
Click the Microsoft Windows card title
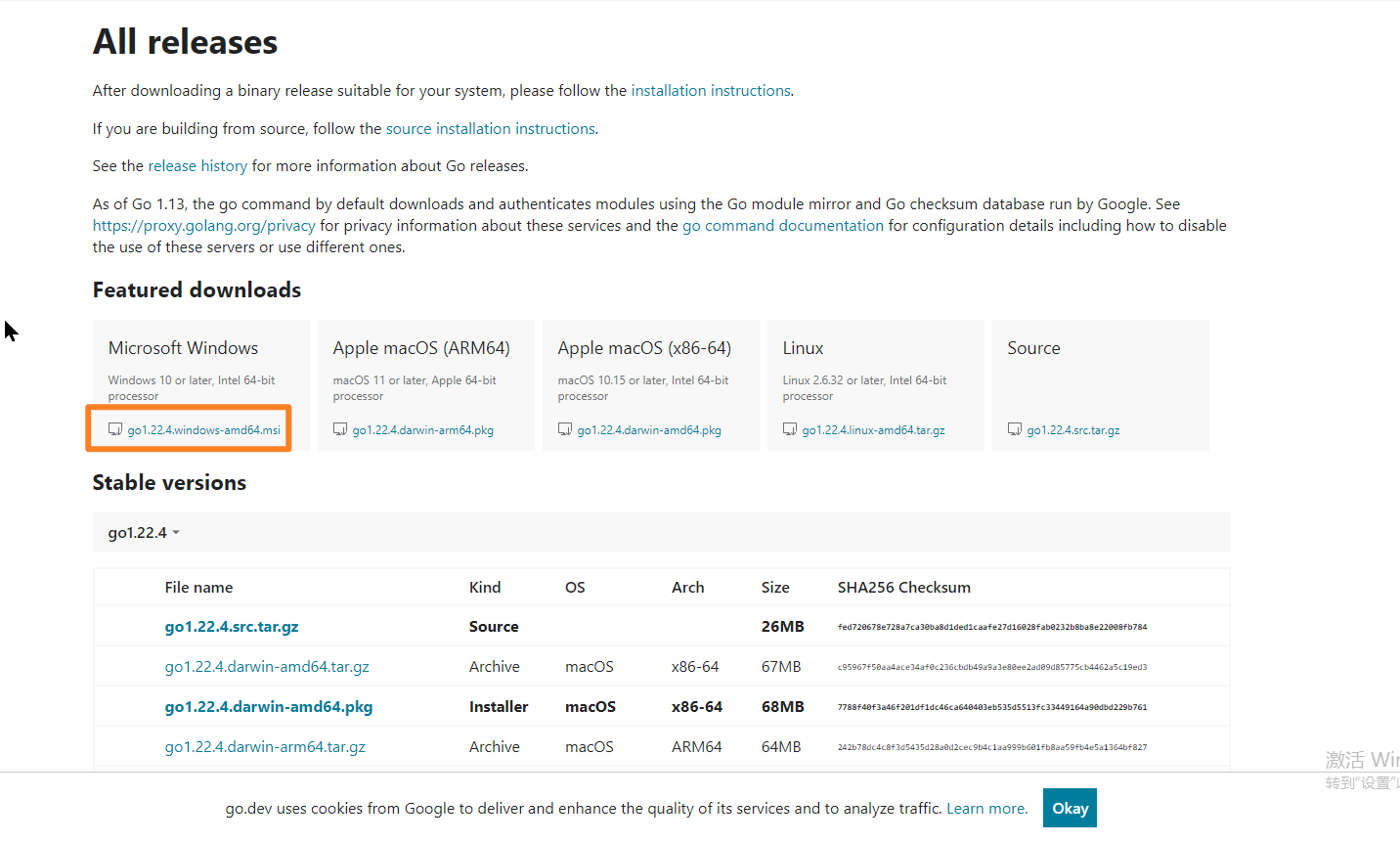point(184,348)
